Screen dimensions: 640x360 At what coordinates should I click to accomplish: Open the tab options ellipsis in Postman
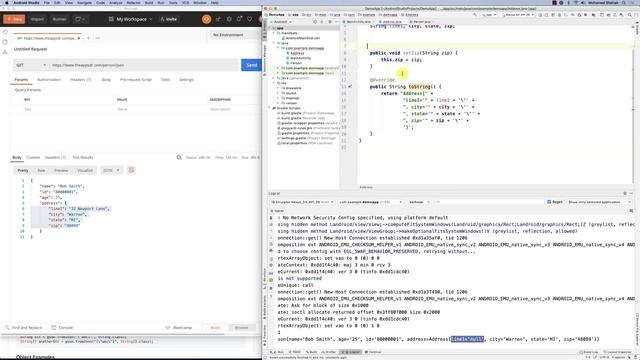98,38
